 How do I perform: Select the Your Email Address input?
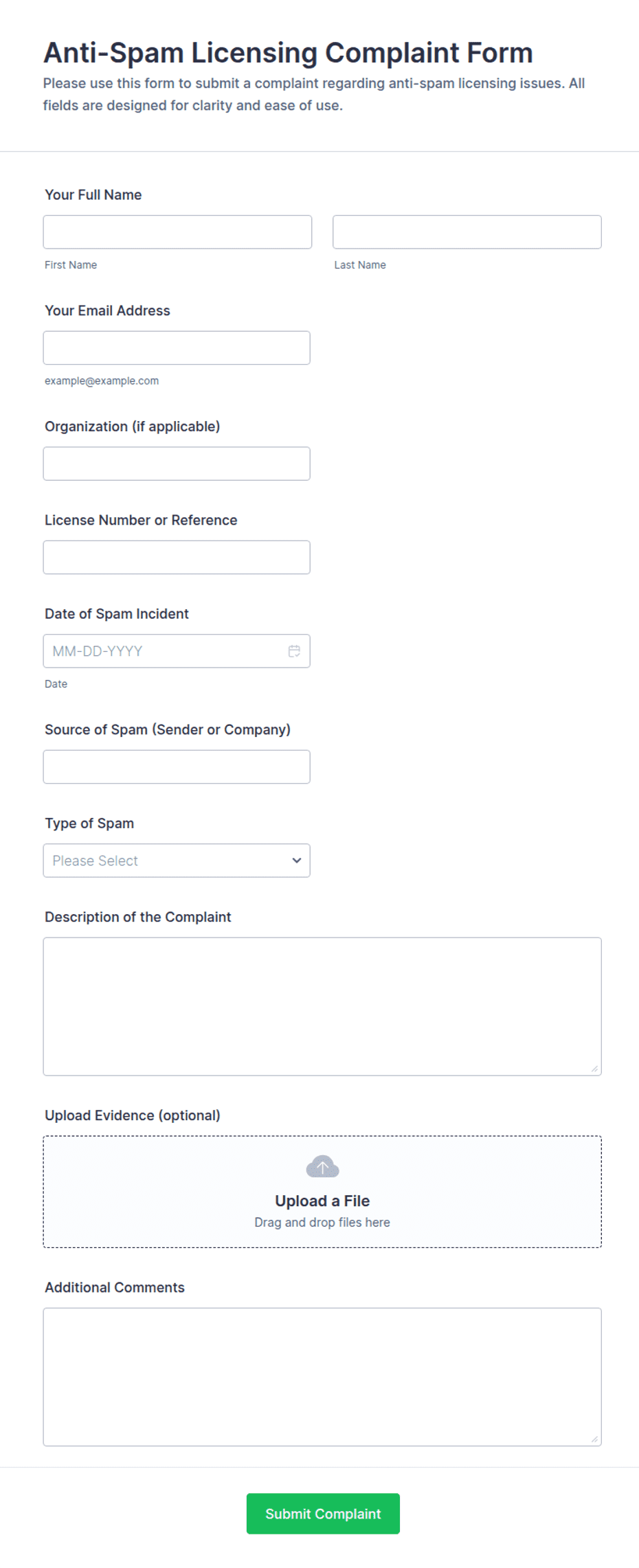(x=177, y=348)
